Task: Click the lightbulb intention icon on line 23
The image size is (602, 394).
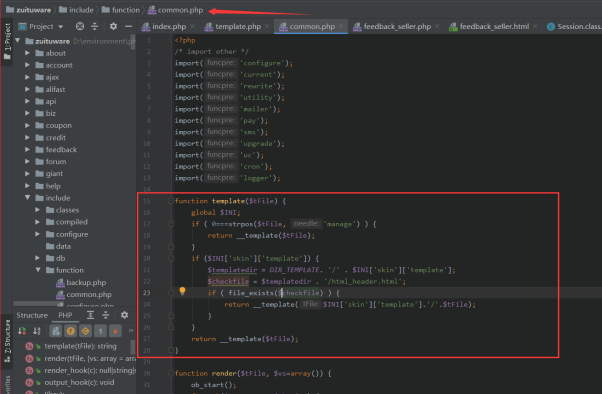Action: click(x=182, y=291)
